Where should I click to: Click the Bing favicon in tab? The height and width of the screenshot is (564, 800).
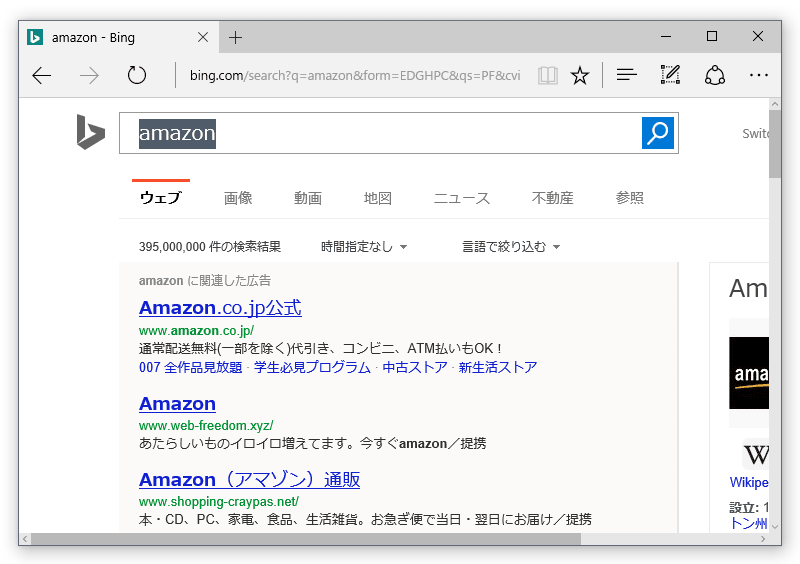point(35,37)
